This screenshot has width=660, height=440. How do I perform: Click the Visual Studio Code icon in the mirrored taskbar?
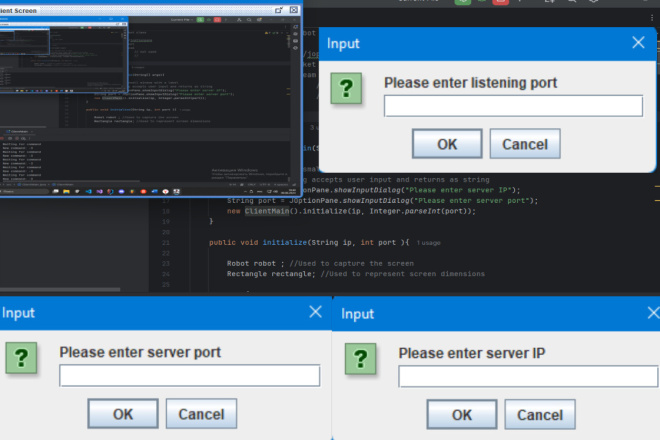88,192
